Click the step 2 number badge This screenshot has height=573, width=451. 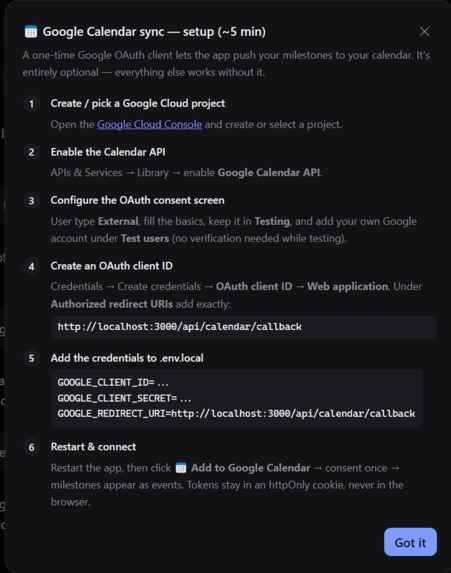pos(31,152)
